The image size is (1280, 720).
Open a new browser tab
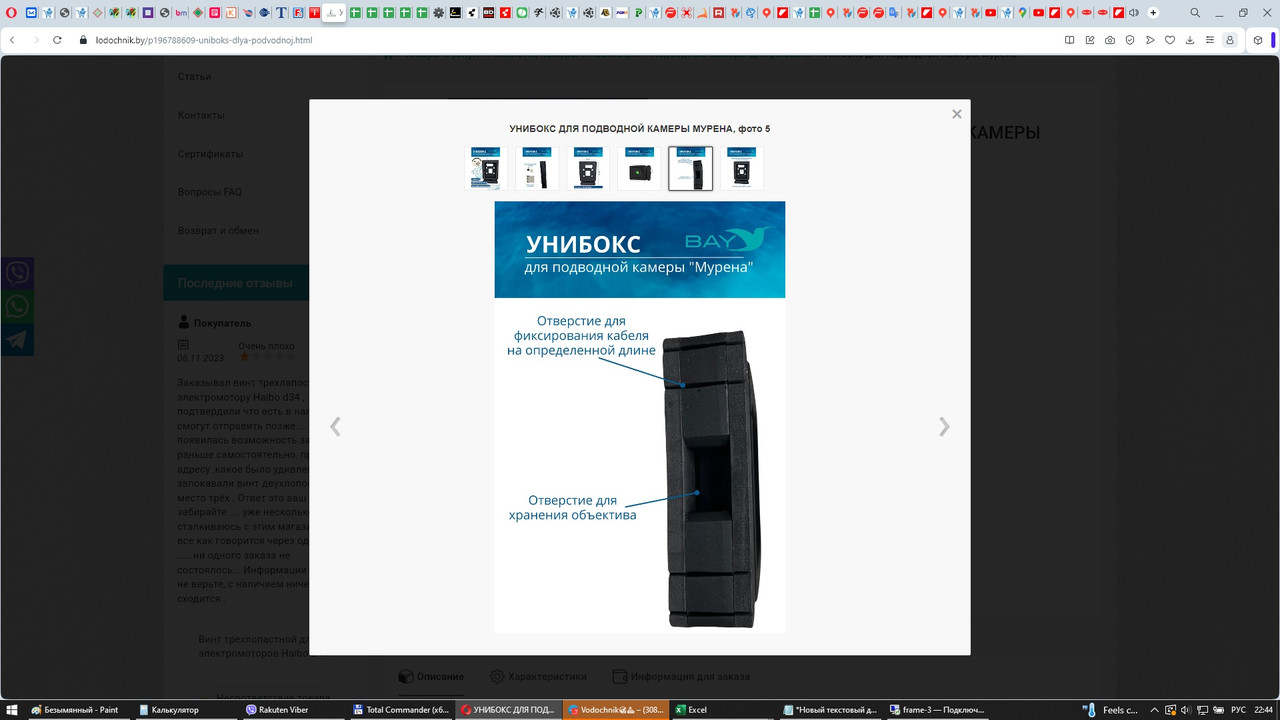[1153, 13]
